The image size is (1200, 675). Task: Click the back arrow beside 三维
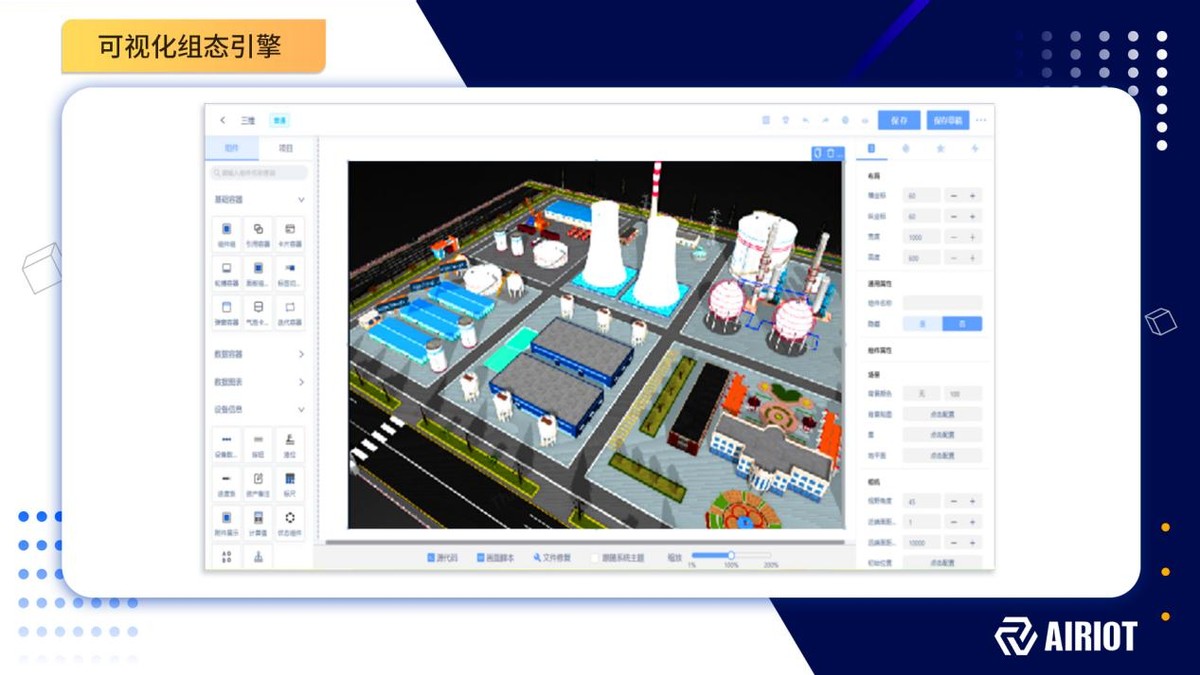tap(223, 120)
